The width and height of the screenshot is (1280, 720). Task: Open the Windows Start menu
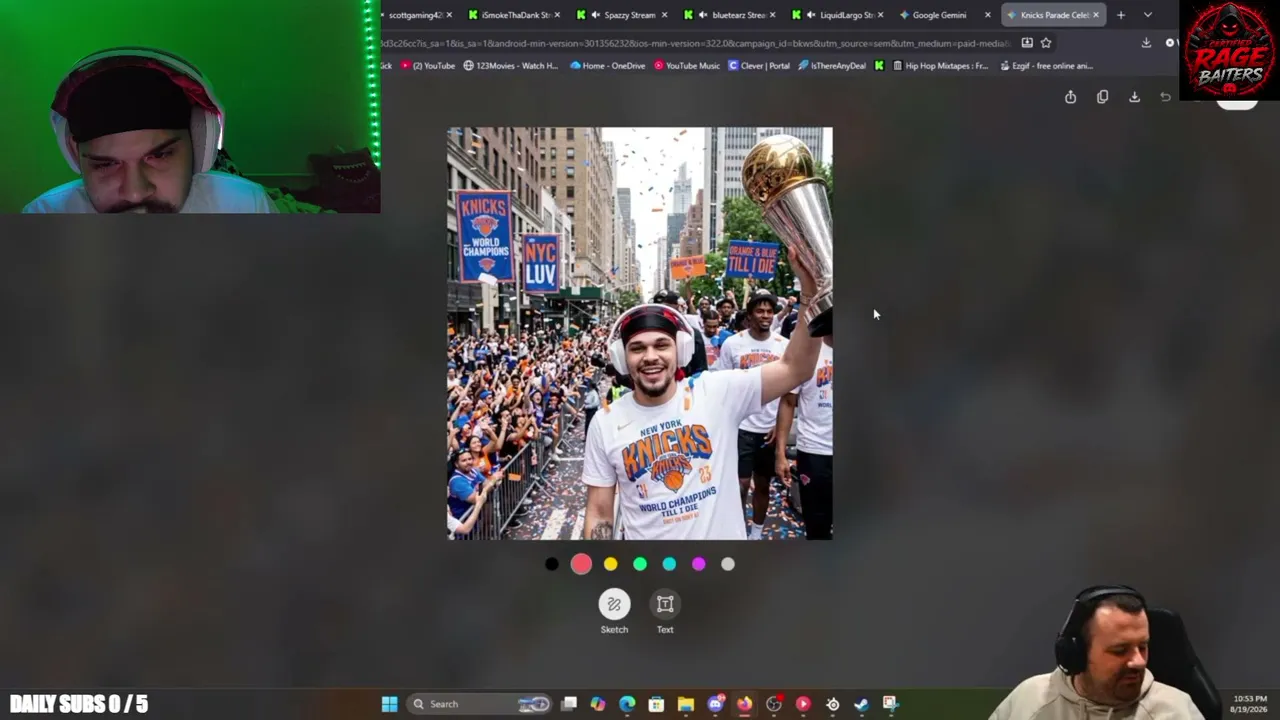point(389,704)
